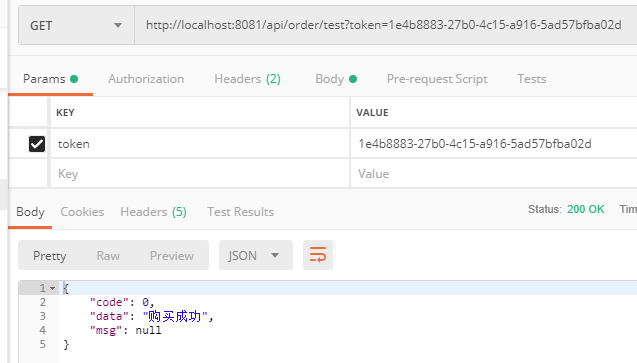
Task: Click the "msg" key in response
Action: click(106, 330)
